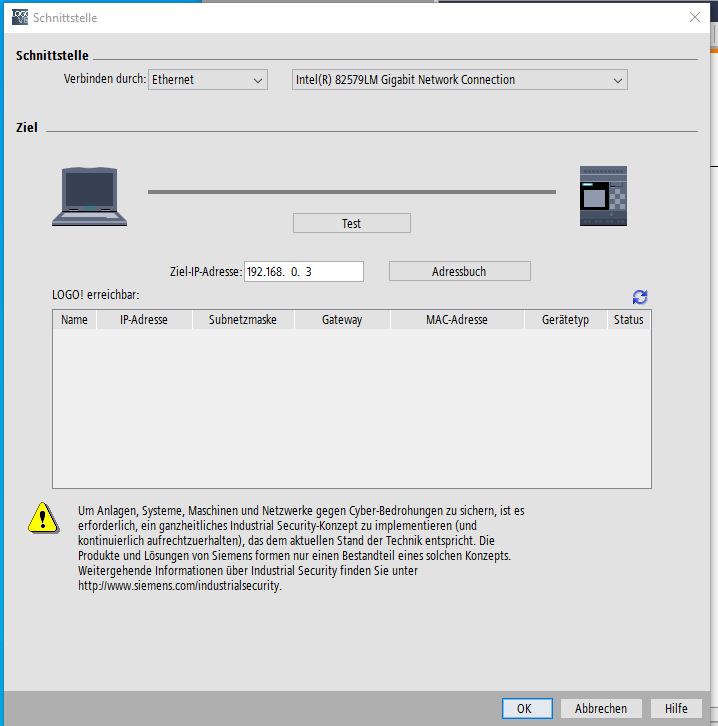Expand the Intel Gigabit Network Connection dropdown

(x=460, y=80)
